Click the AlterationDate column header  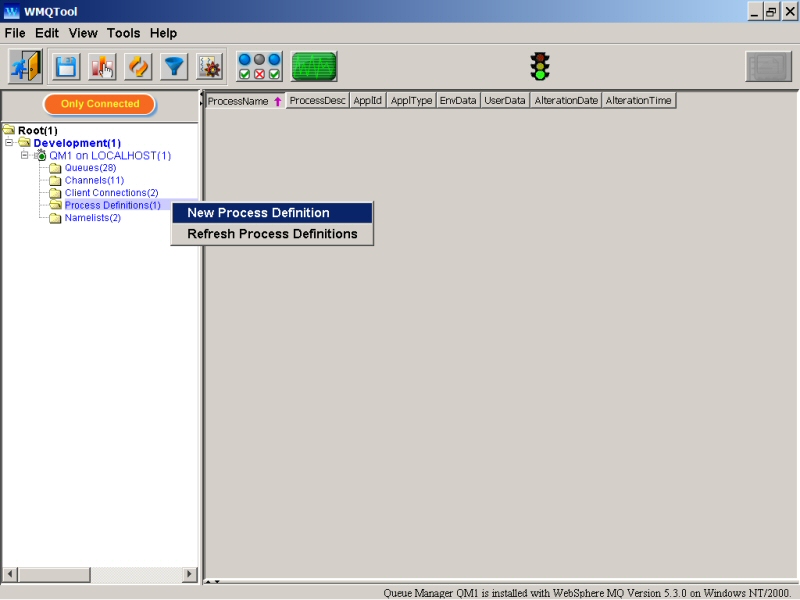point(566,101)
